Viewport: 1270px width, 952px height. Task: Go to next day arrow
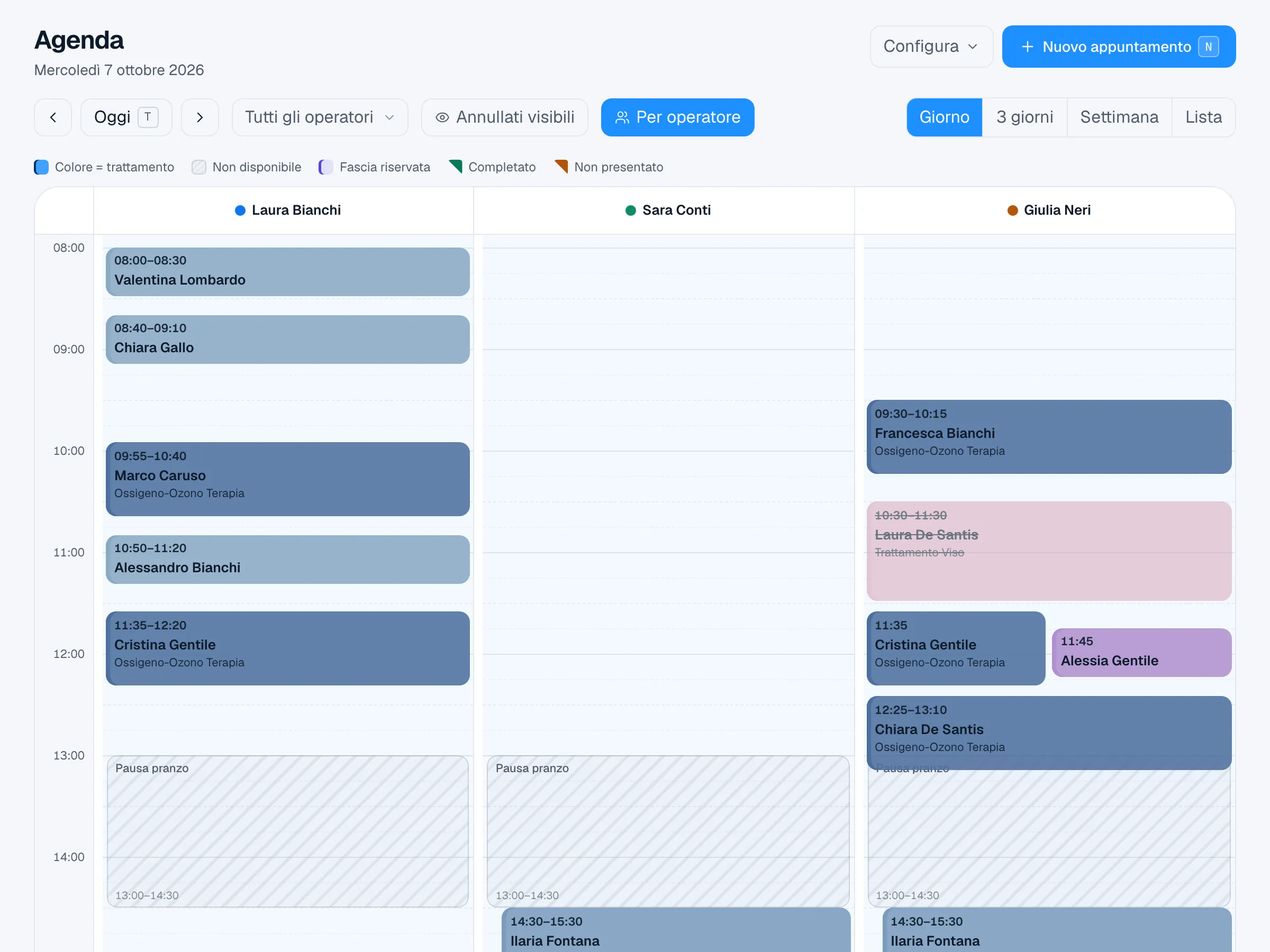coord(200,117)
